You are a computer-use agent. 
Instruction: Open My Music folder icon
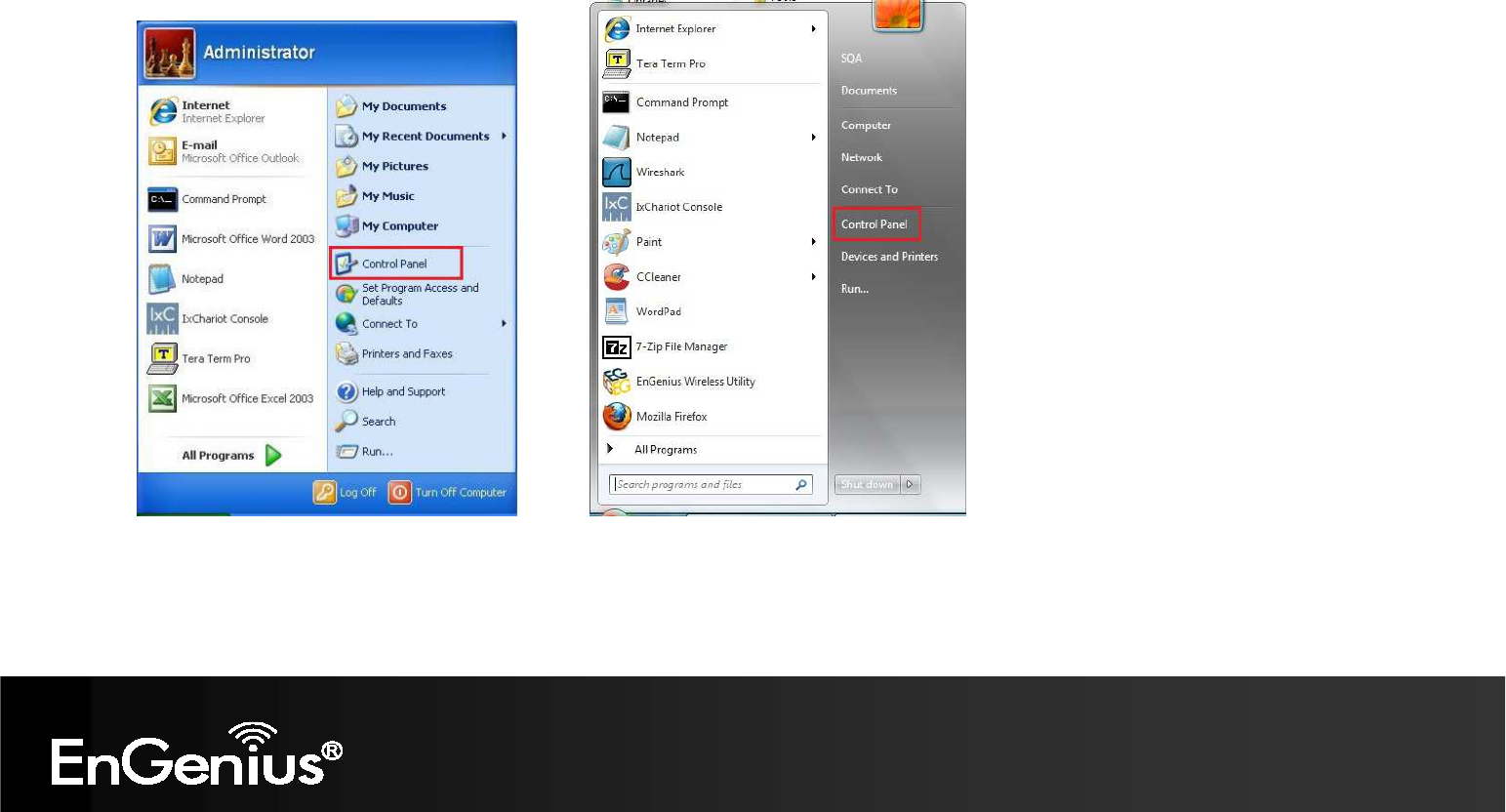346,196
